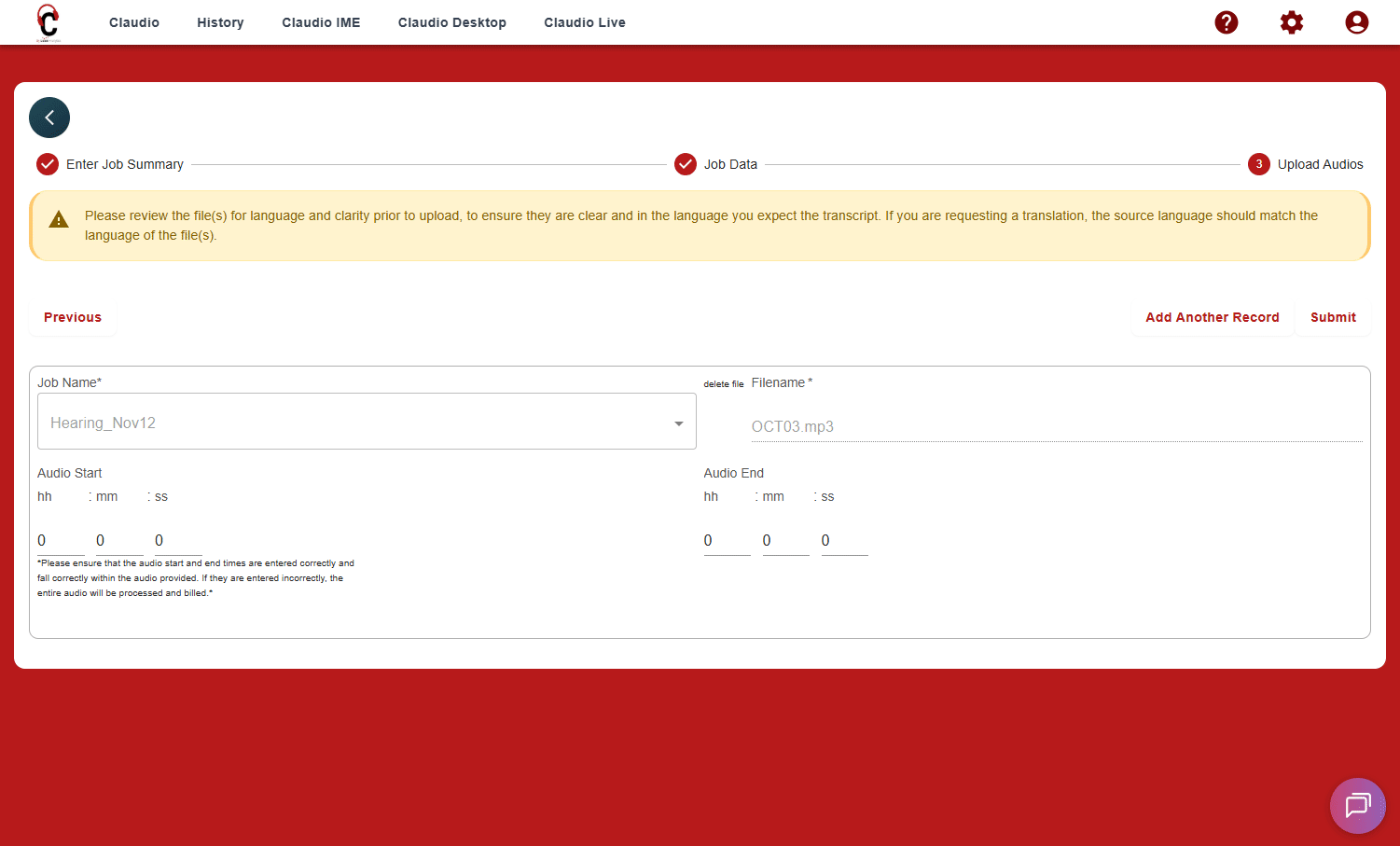1400x846 pixels.
Task: Open the Hearing_Nov12 job name combo box
Action: (354, 423)
